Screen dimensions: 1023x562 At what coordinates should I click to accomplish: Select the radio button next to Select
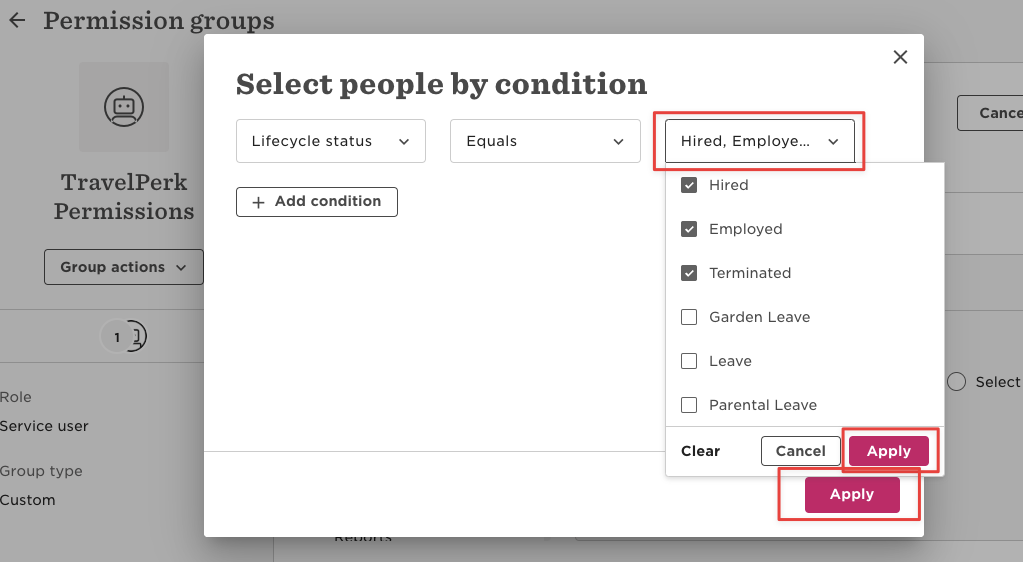point(956,382)
